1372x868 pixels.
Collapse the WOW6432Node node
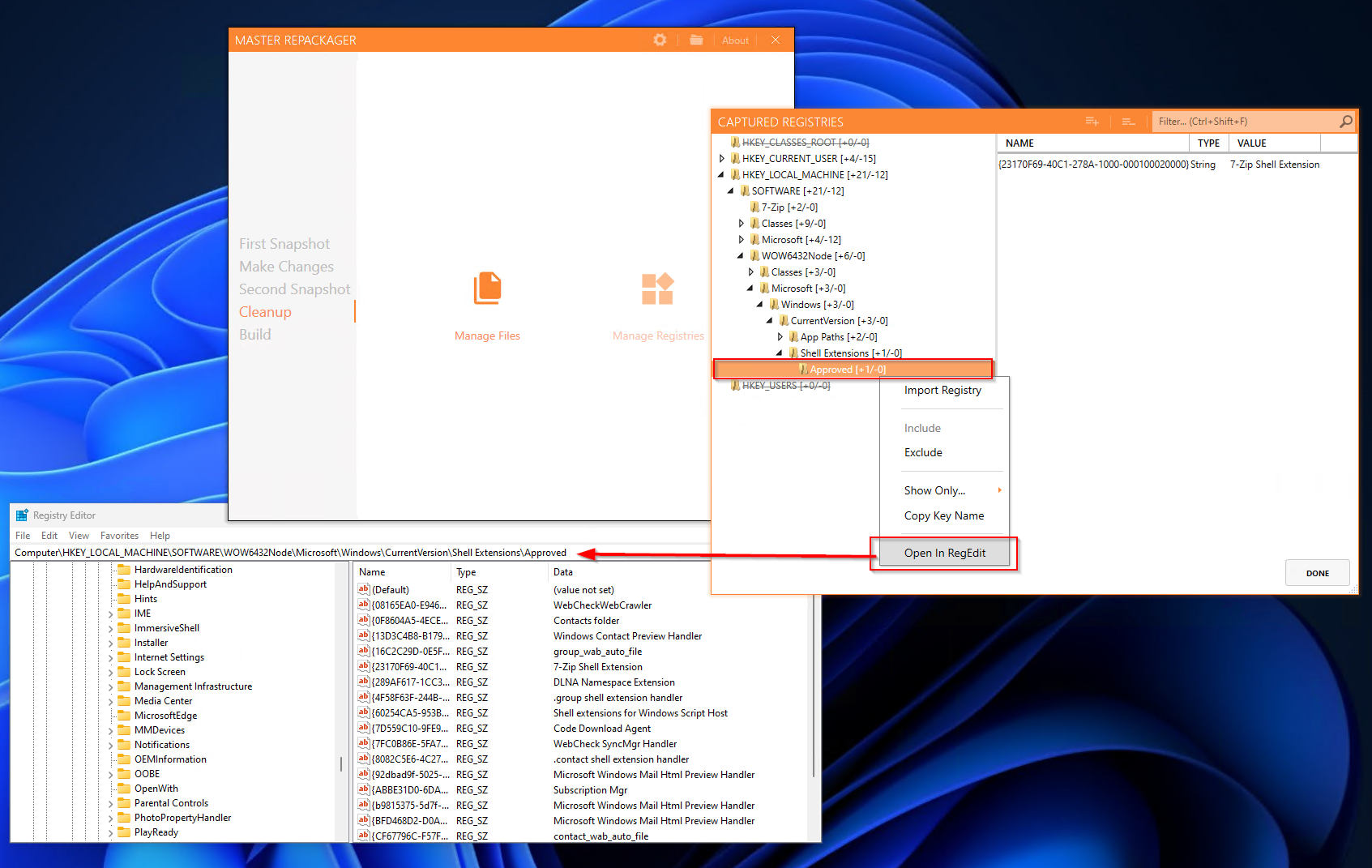[741, 256]
